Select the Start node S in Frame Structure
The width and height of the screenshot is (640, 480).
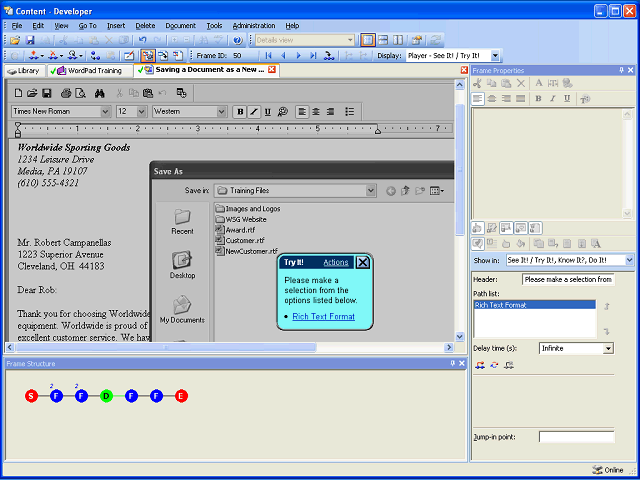click(31, 396)
